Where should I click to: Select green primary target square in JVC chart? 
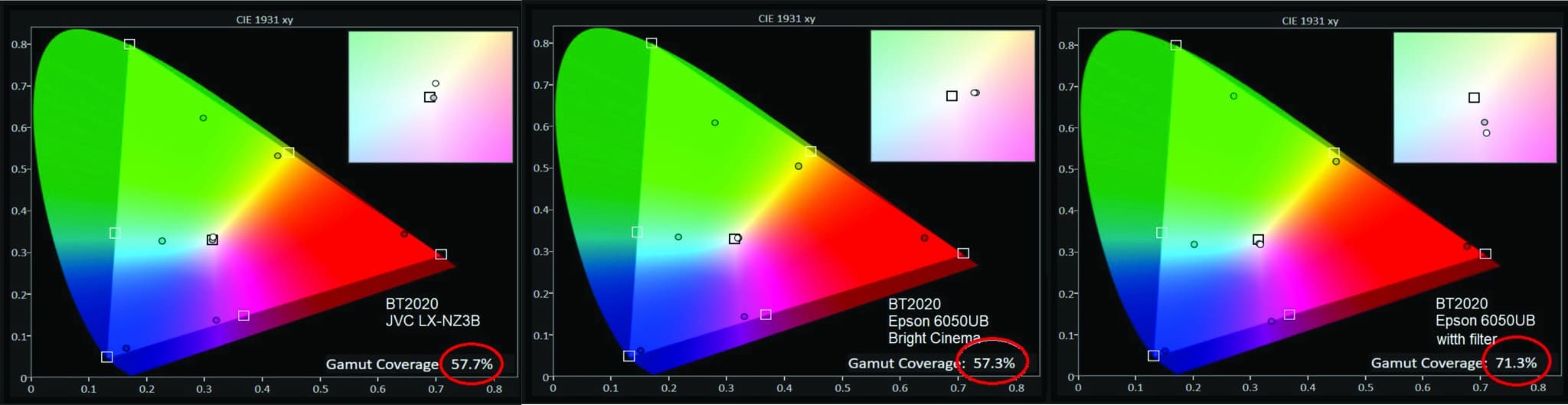129,44
